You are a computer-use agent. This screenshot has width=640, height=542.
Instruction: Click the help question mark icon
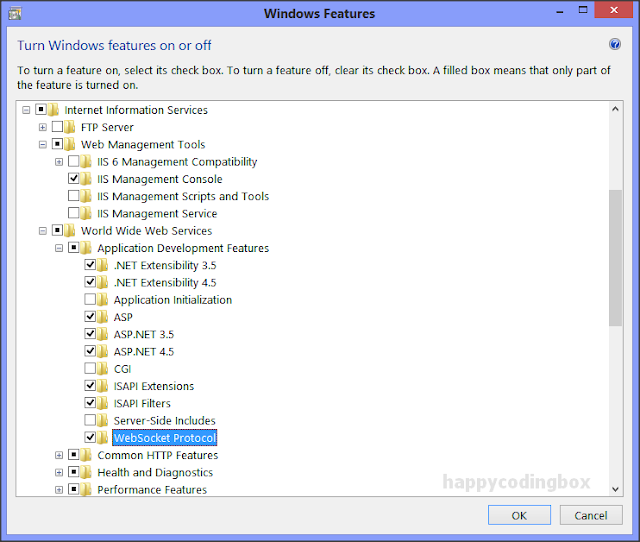[615, 44]
